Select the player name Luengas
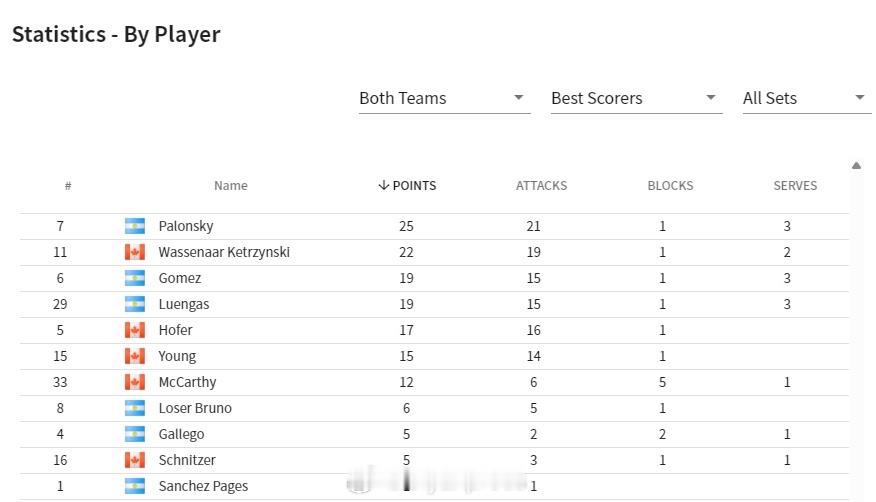 tap(184, 304)
